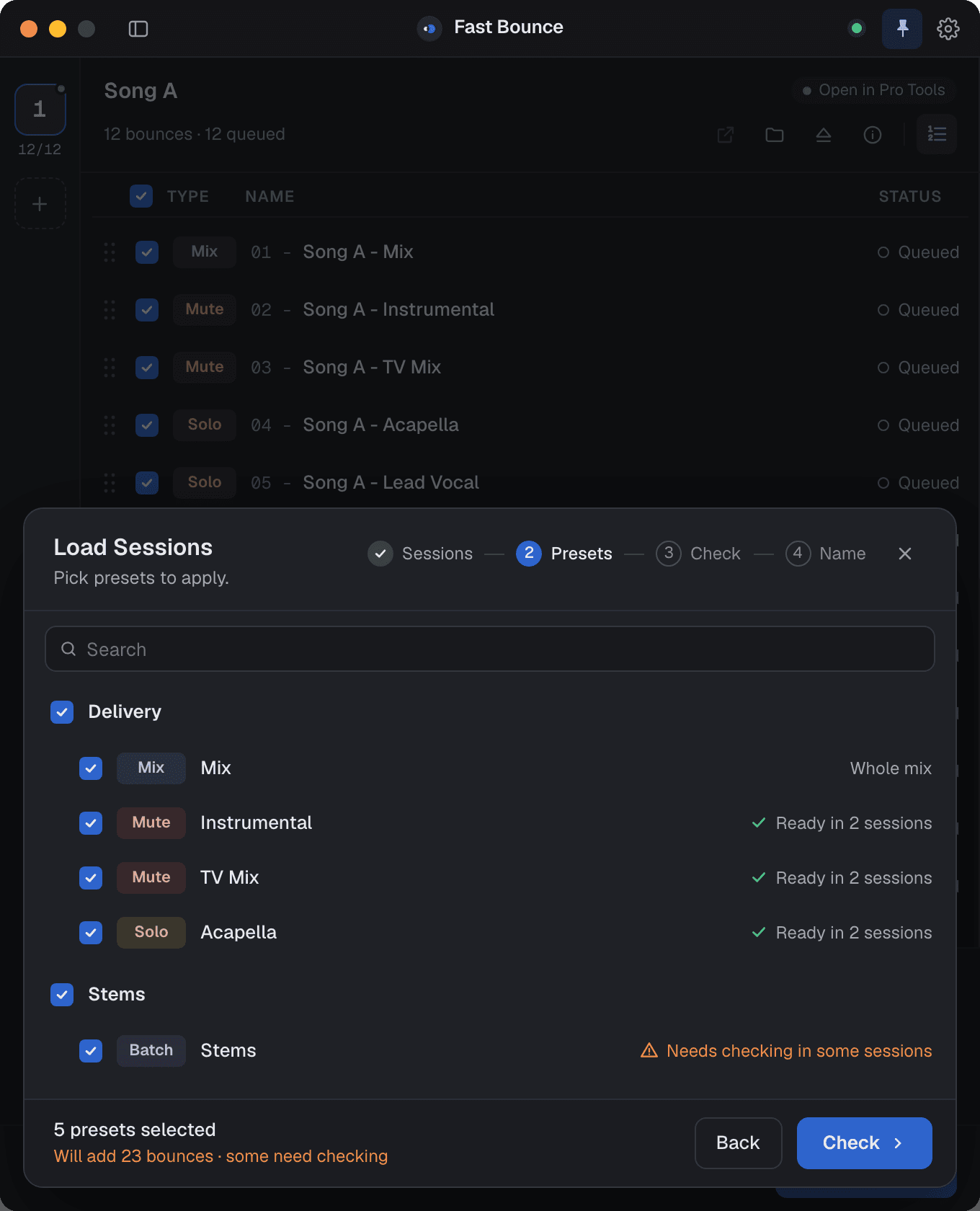This screenshot has height=1211, width=980.
Task: Click the STATUS column header
Action: pos(909,196)
